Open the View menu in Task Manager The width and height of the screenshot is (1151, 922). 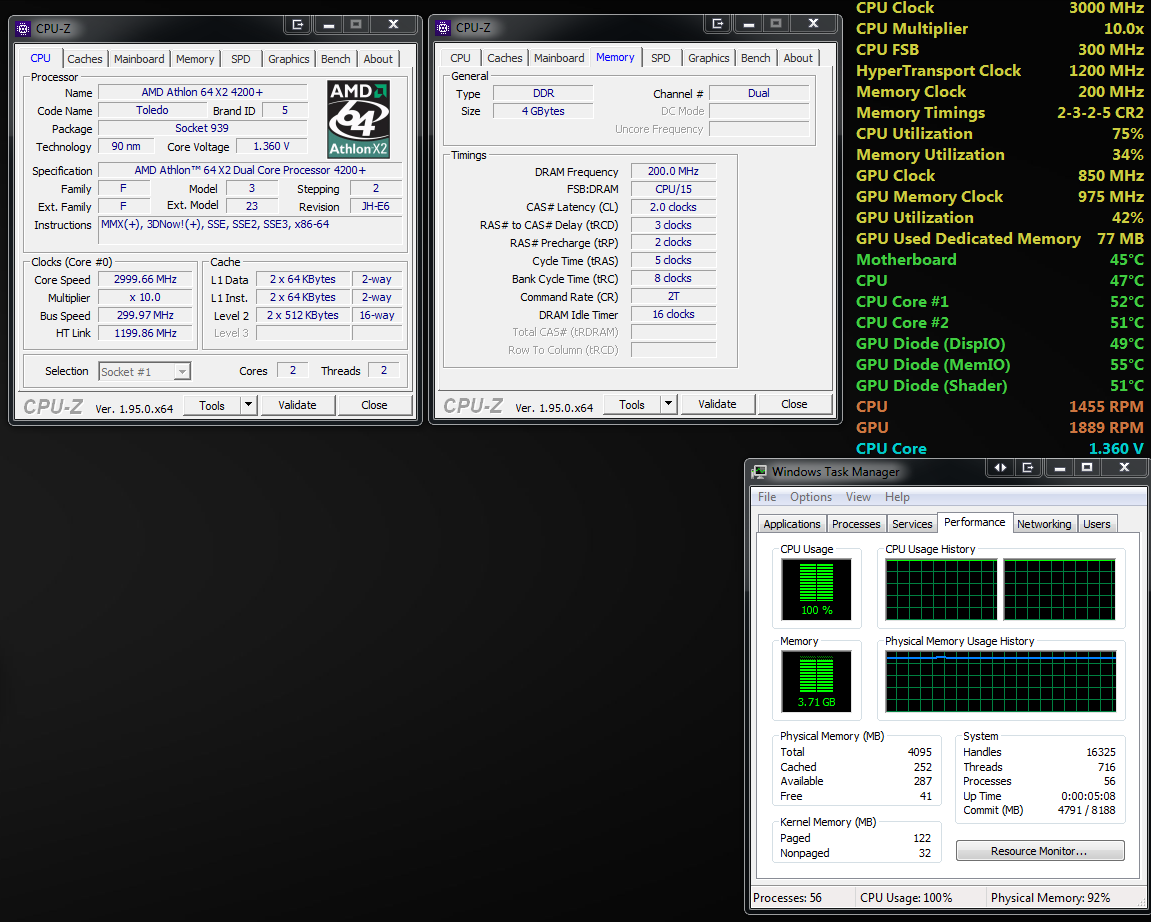pyautogui.click(x=858, y=497)
